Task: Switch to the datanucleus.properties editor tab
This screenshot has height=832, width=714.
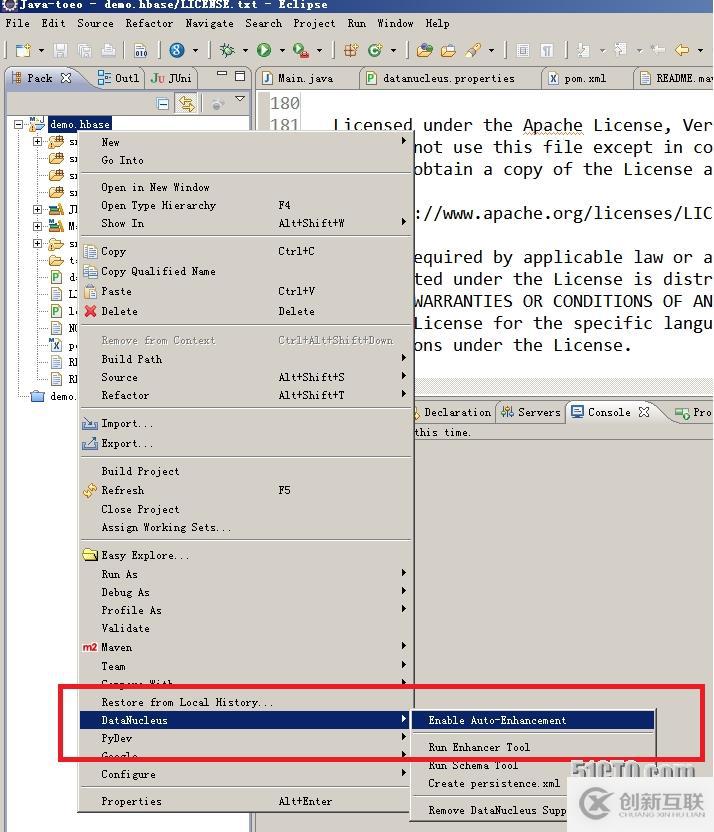Action: tap(441, 78)
